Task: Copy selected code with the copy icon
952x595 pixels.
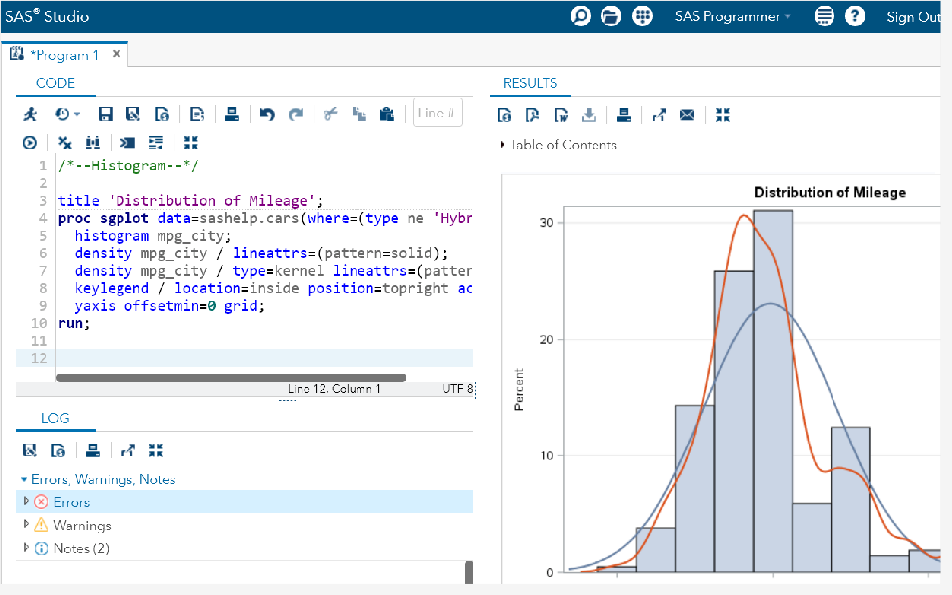Action: coord(359,114)
